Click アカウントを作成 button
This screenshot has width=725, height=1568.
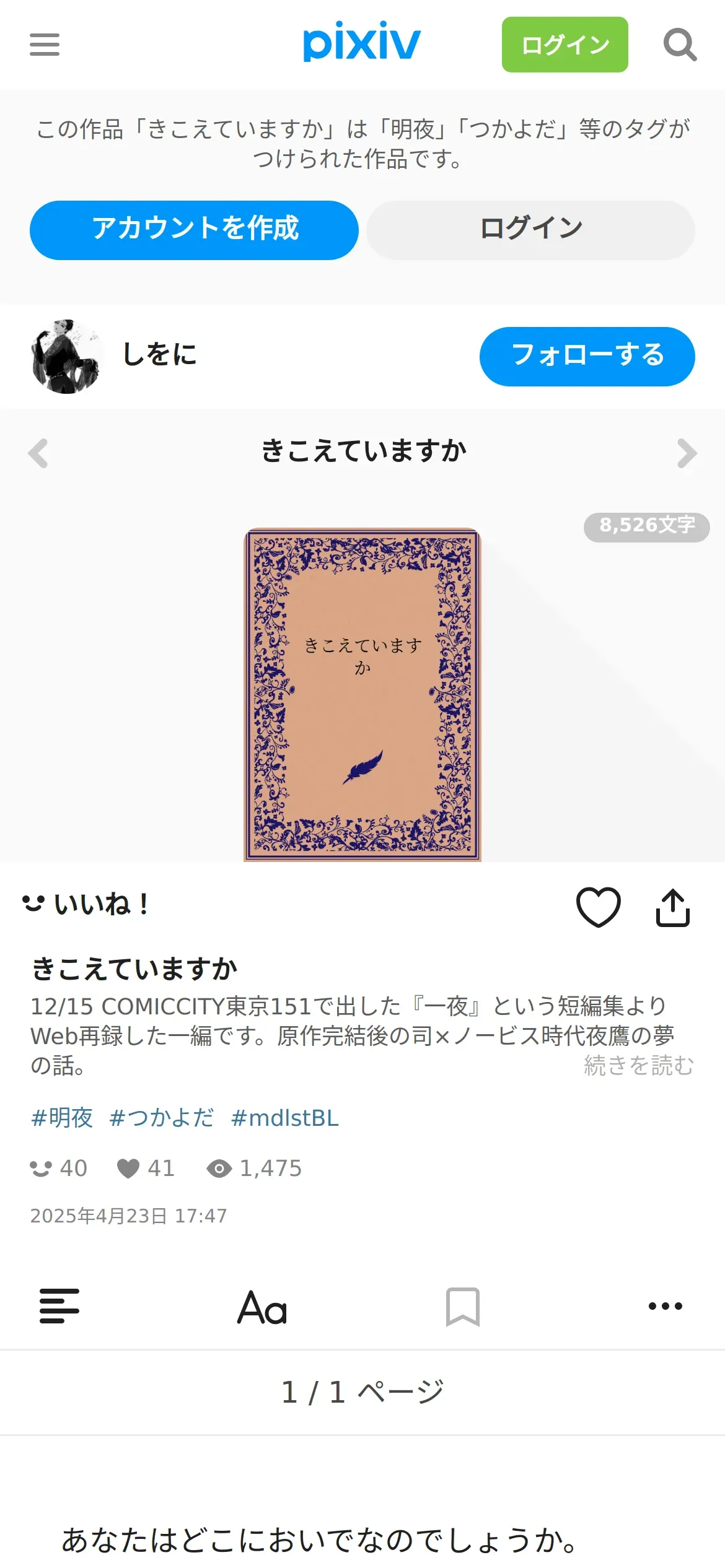(194, 230)
